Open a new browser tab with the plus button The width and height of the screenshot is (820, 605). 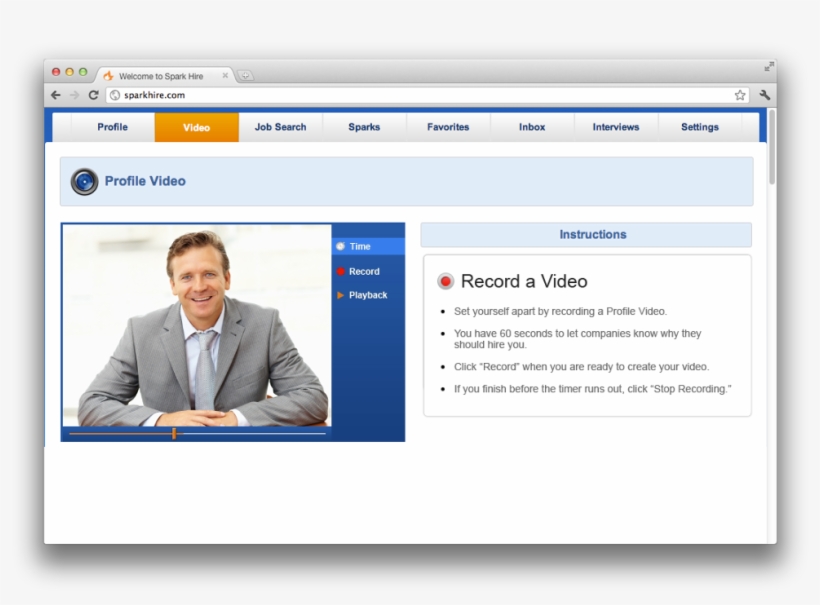pos(245,73)
